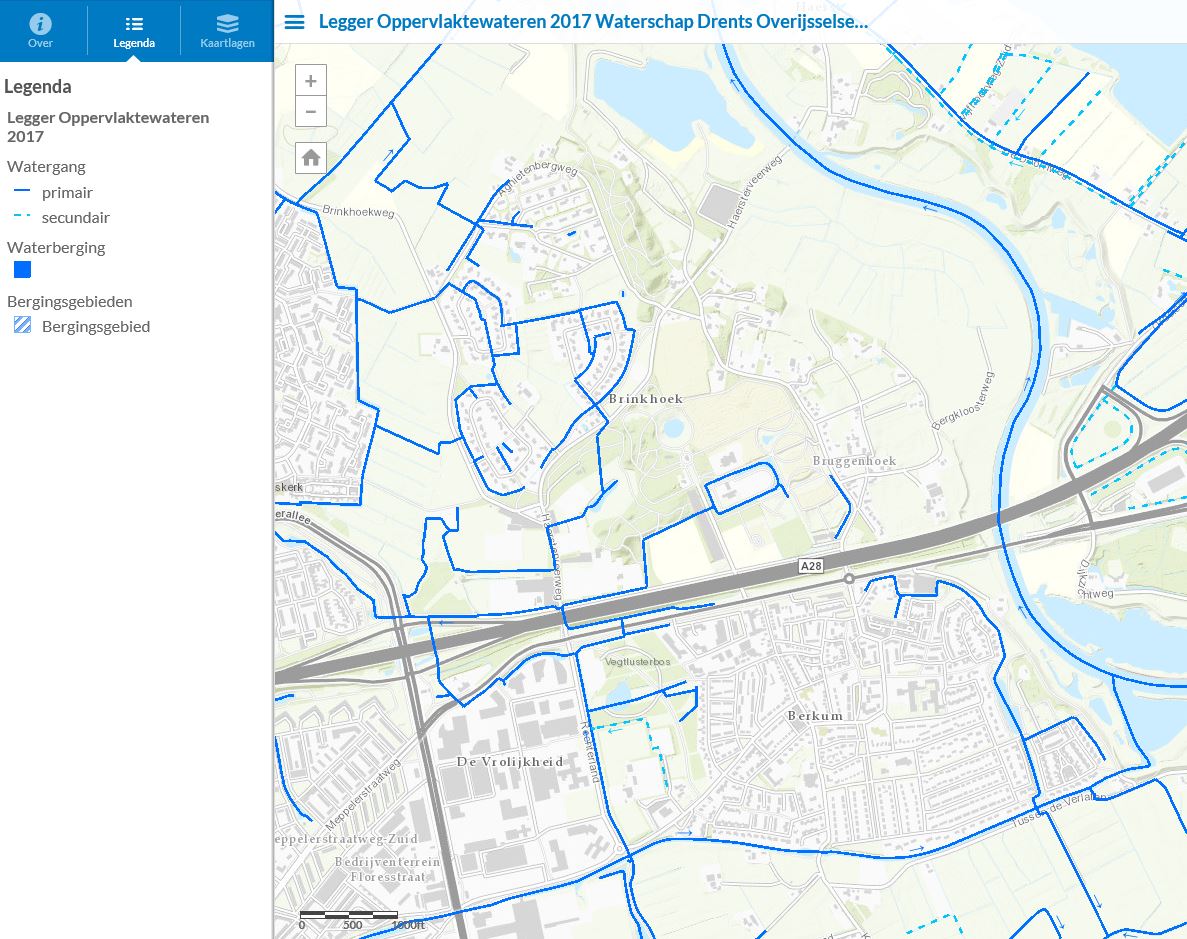Click the 'Watergang' legend heading
The image size is (1187, 939).
click(46, 167)
